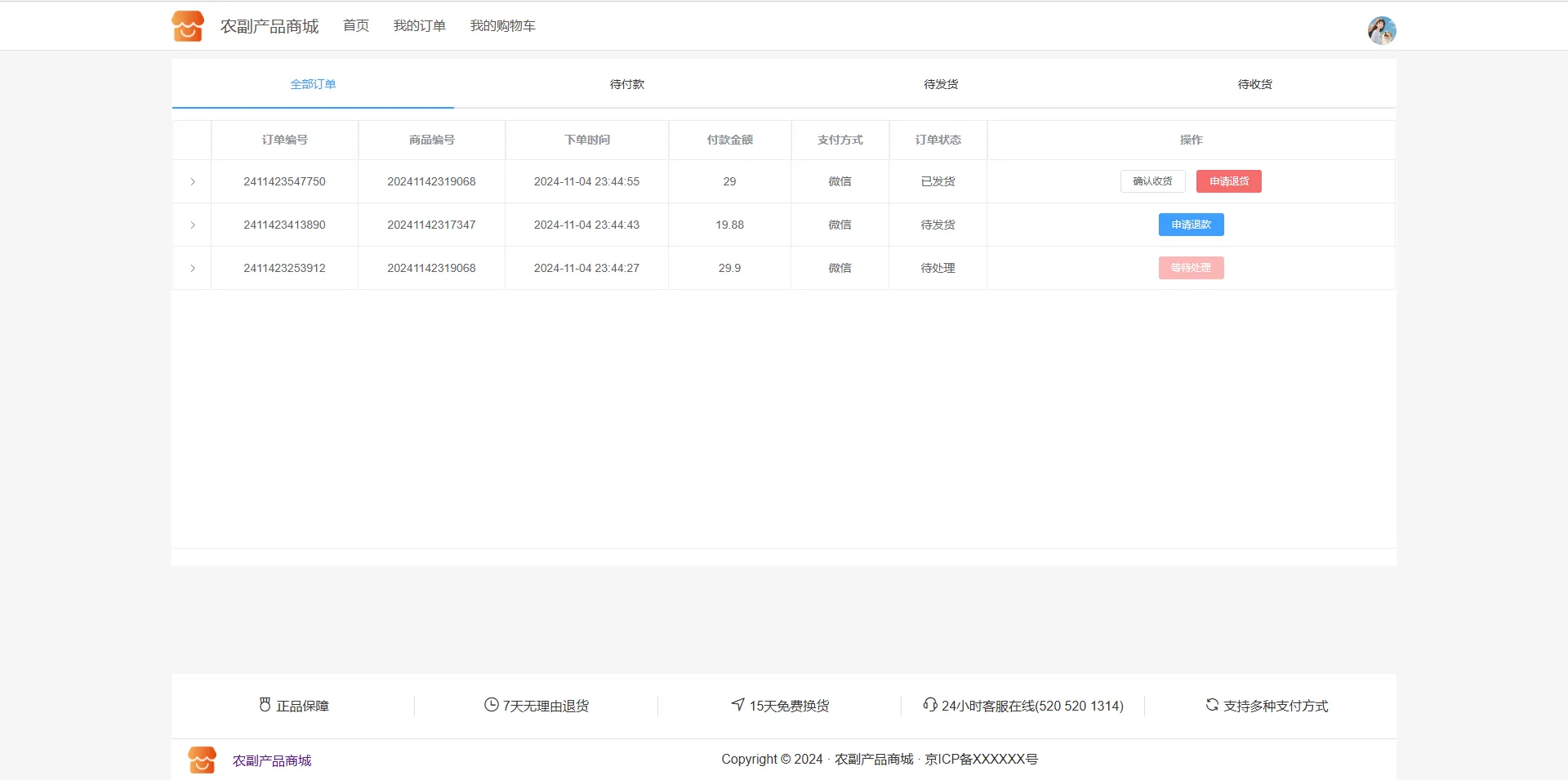
Task: Open the 农副产品商城 footer link
Action: coord(272,760)
